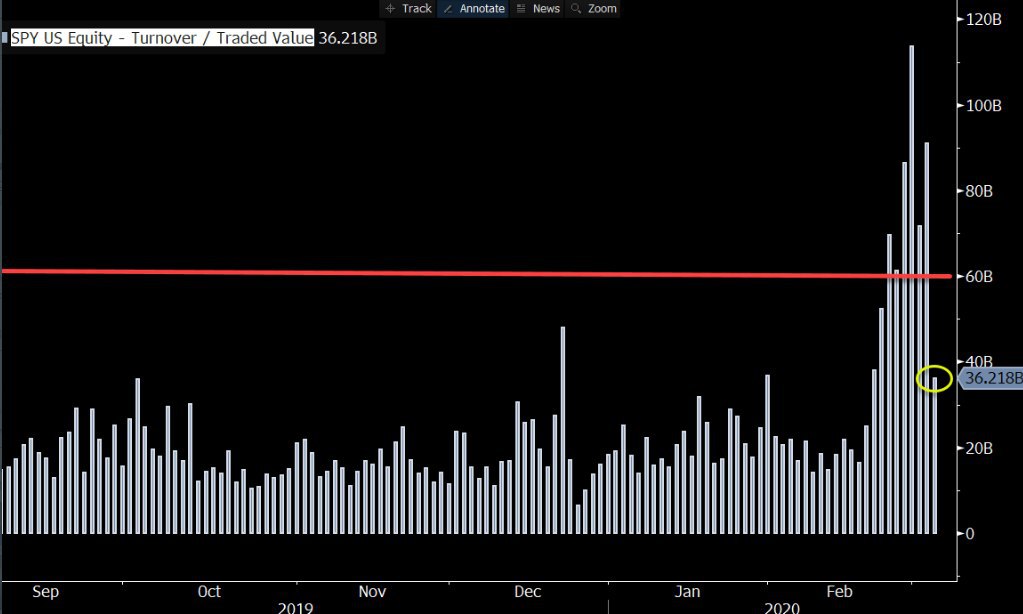Click the 0 y-axis label
Viewport: 1023px width, 614px height.
click(970, 534)
